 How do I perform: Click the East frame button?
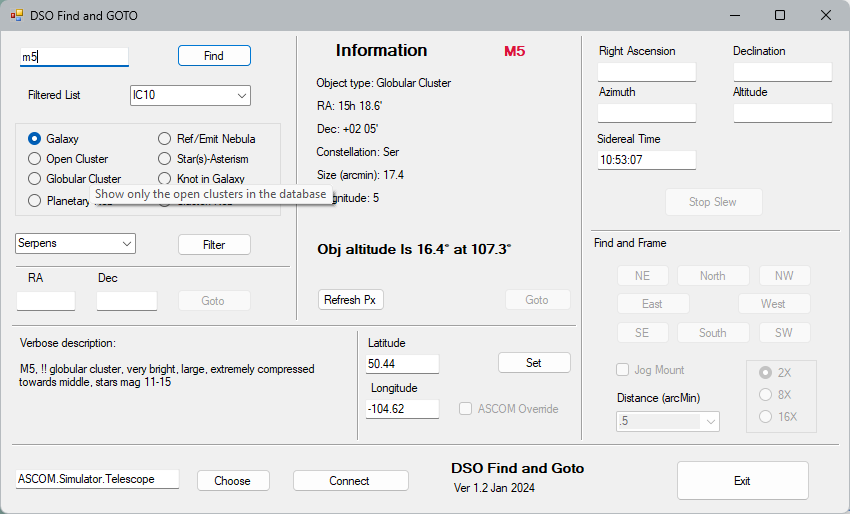(653, 304)
